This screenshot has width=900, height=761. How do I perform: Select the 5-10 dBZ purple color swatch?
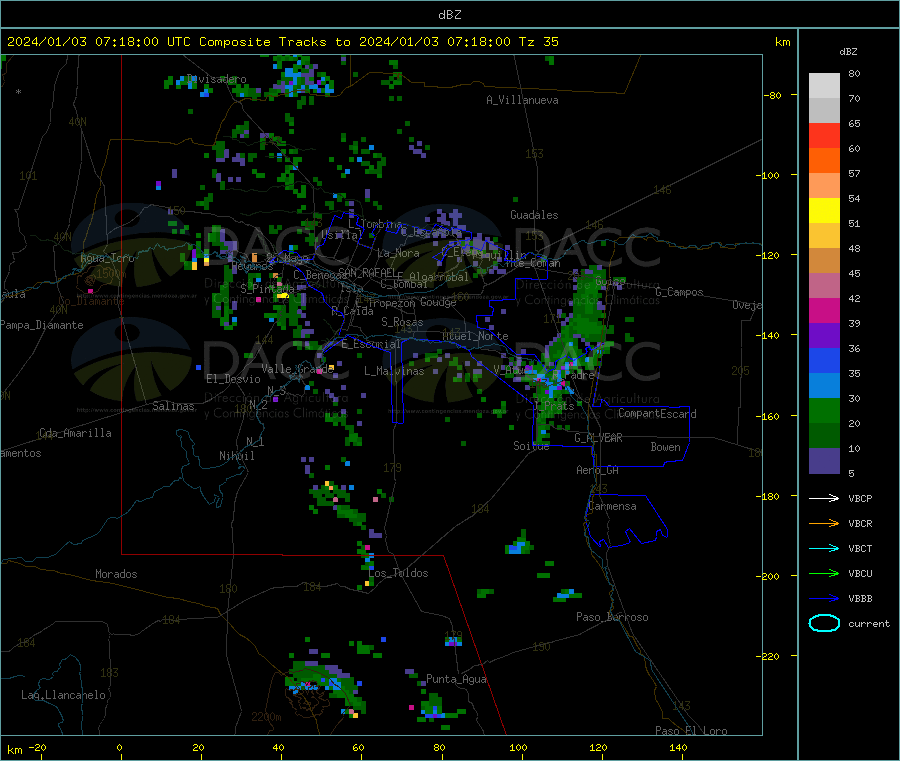click(x=824, y=461)
